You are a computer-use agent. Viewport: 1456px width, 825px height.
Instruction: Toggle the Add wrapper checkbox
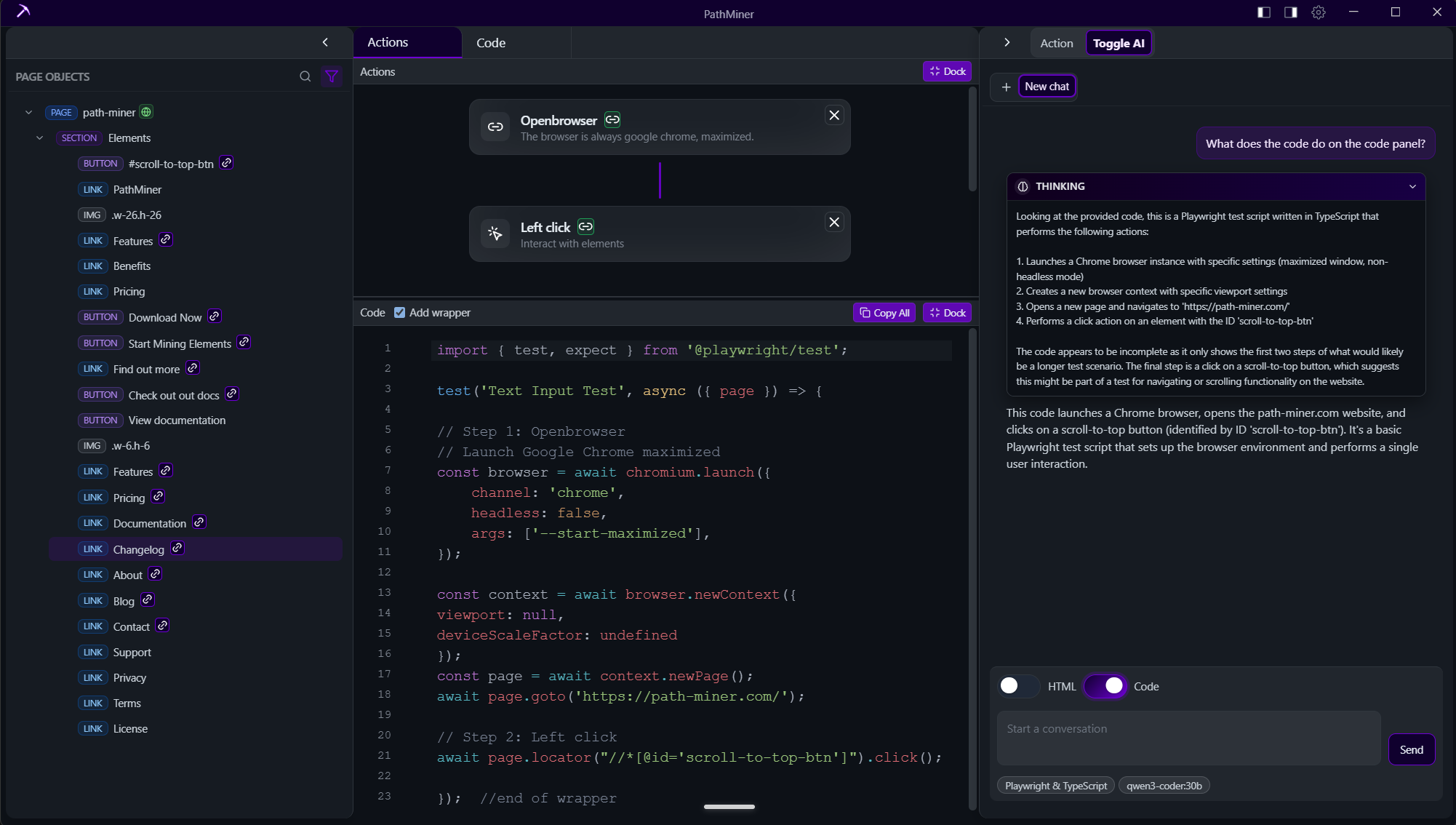point(399,312)
